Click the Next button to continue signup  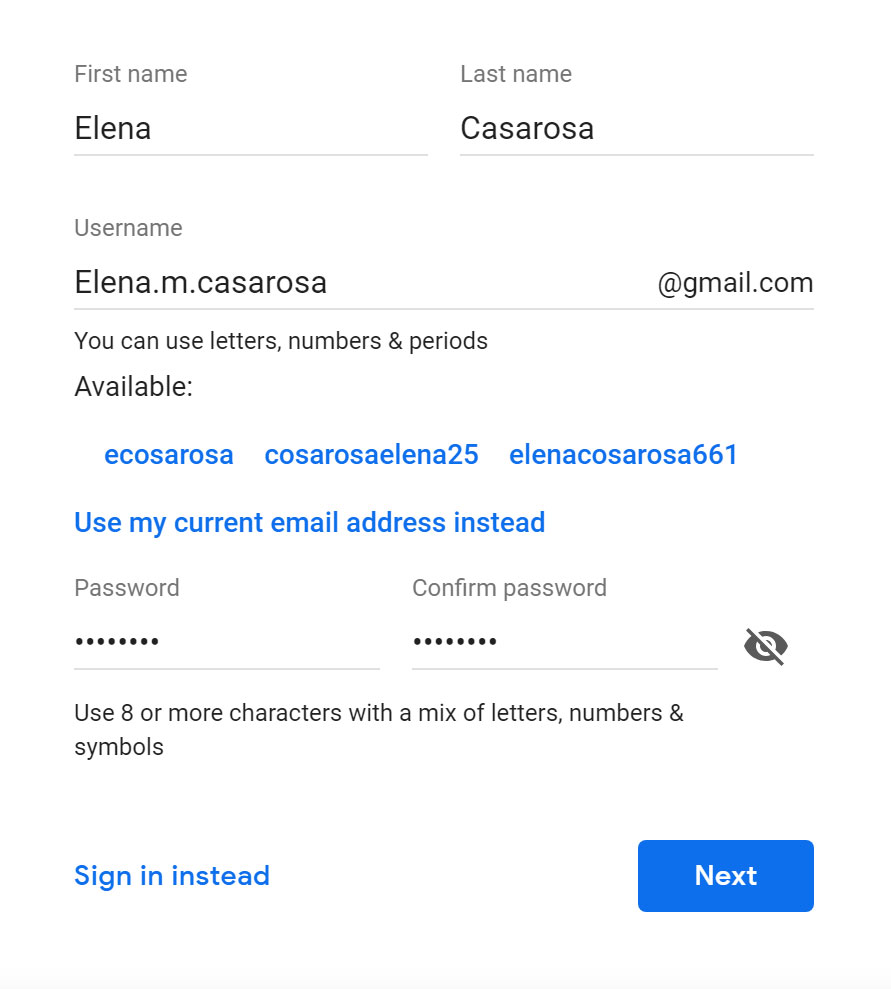[725, 876]
